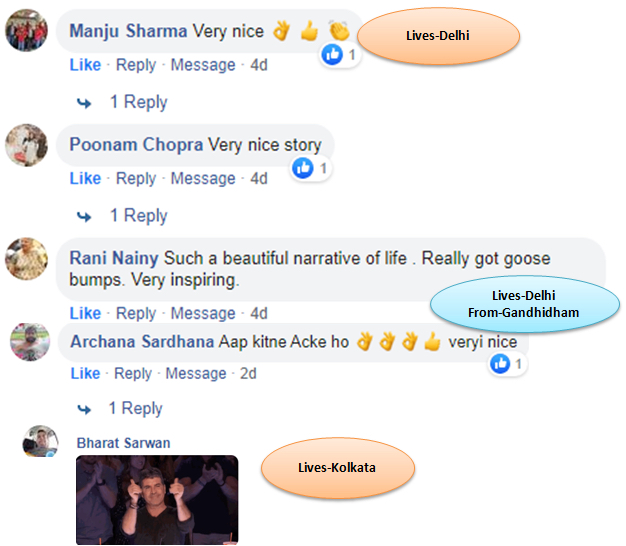The height and width of the screenshot is (546, 626).
Task: Message Rani Nainy from her comment
Action: (203, 313)
